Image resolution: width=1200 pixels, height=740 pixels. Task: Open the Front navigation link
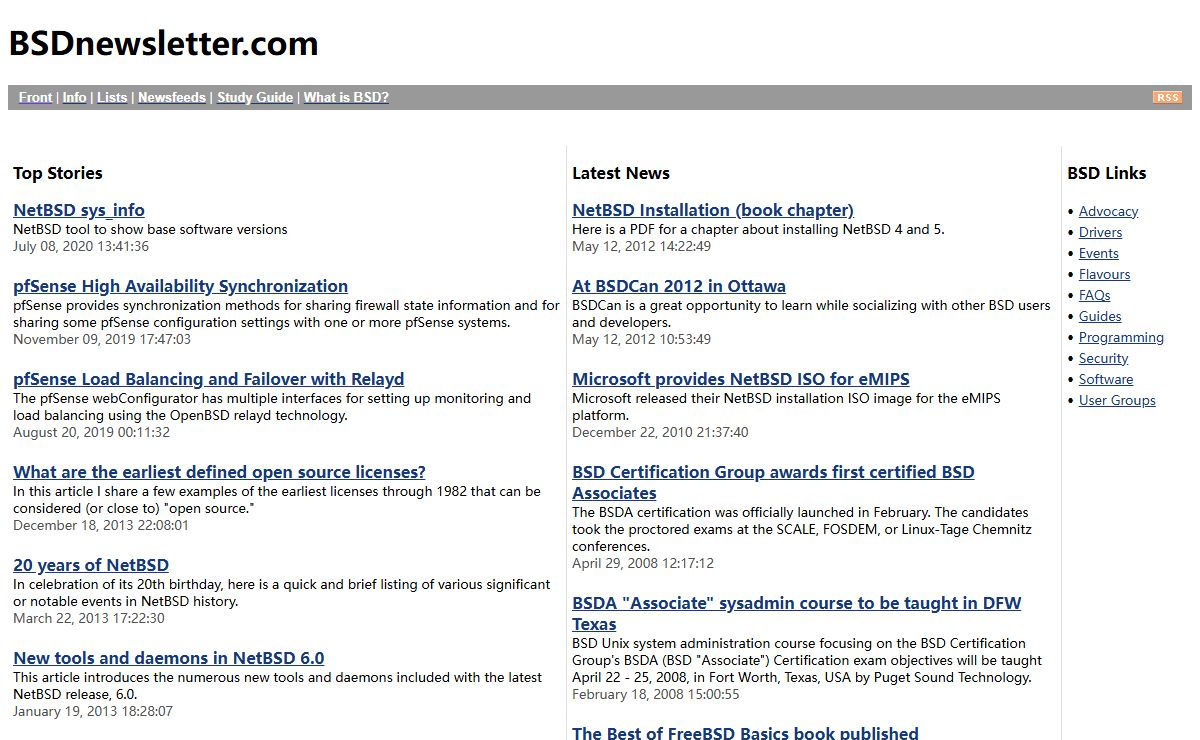pos(35,97)
